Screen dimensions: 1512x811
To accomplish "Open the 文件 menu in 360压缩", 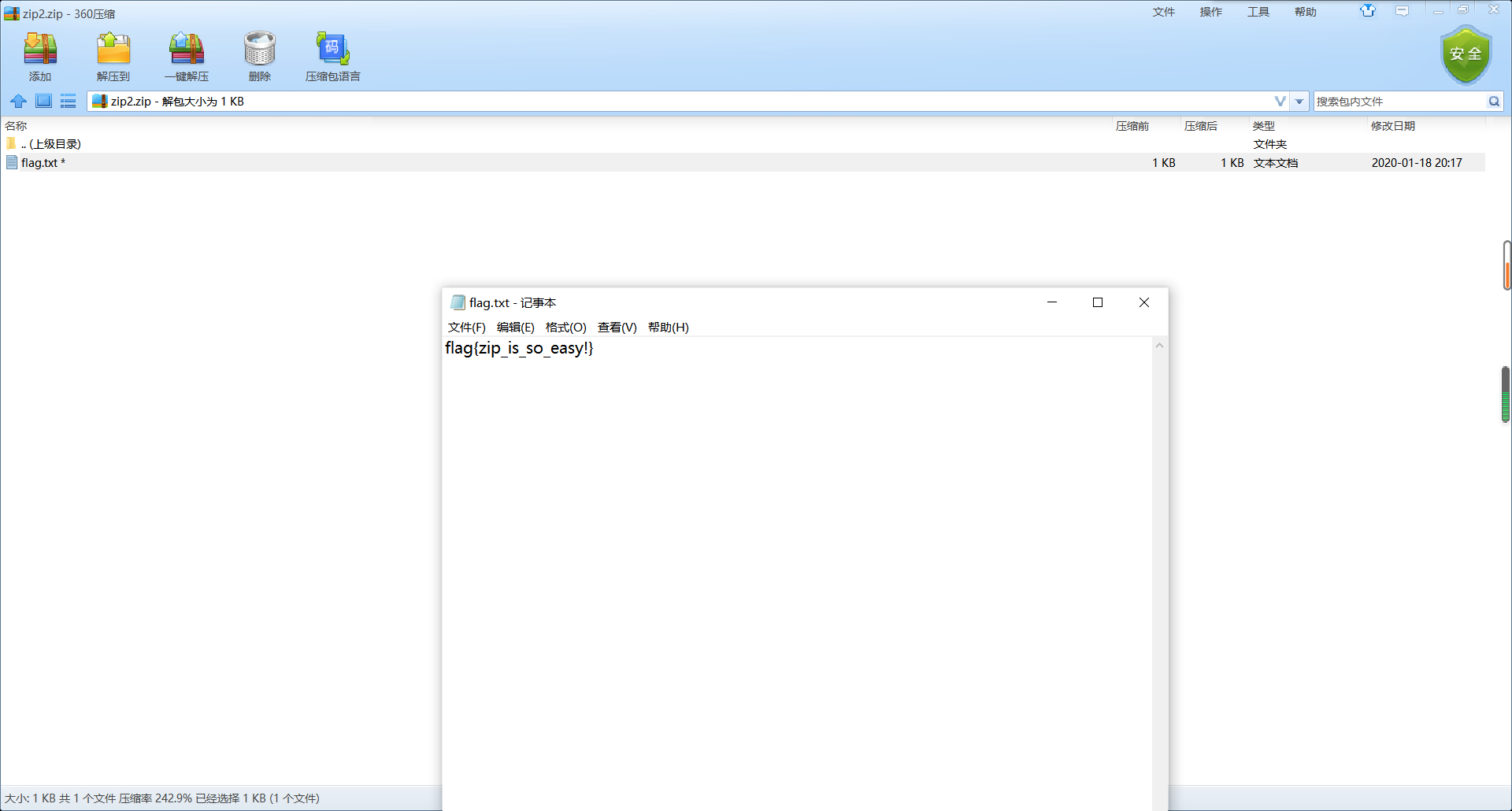I will click(1163, 12).
